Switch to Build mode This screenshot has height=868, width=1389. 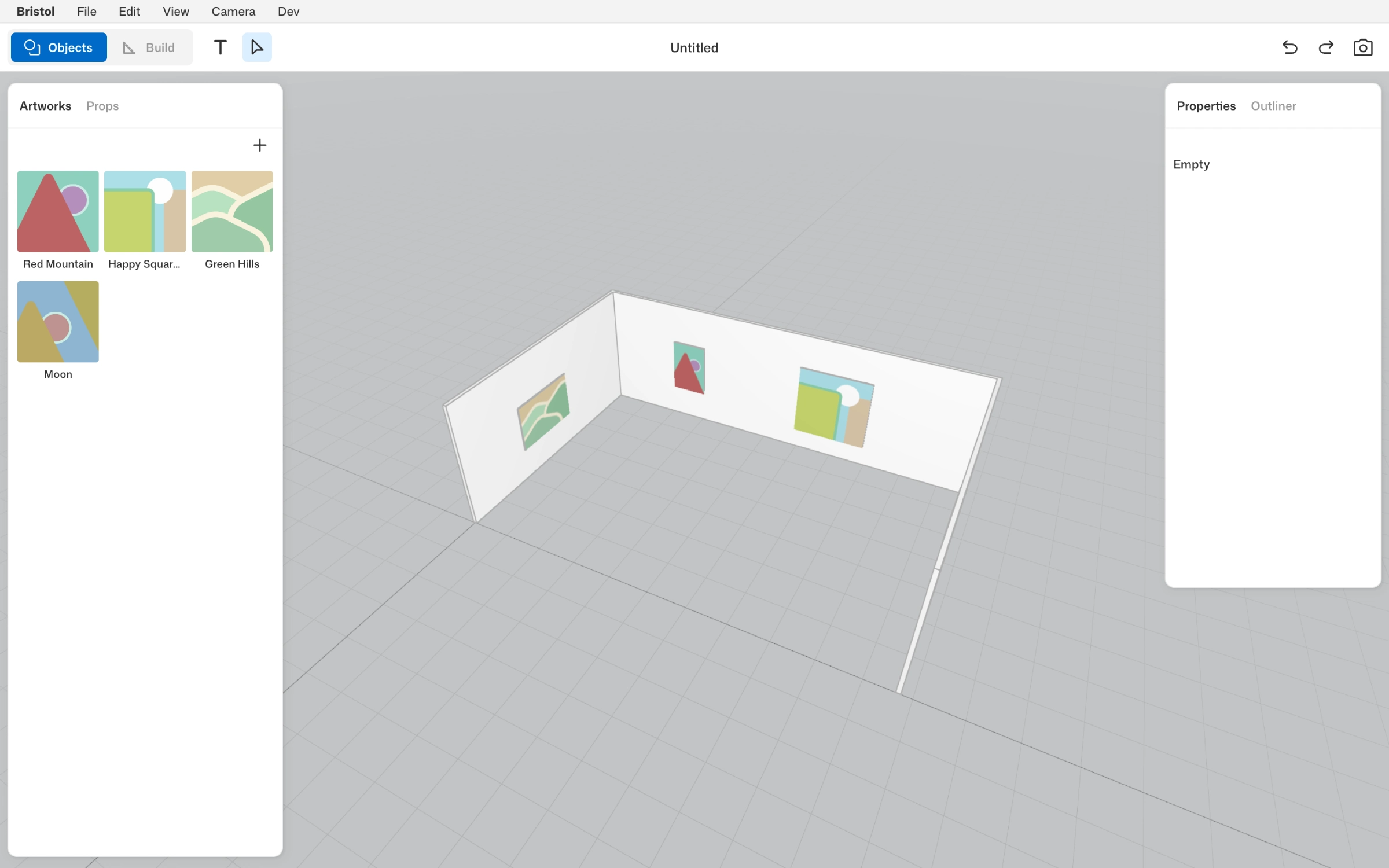pyautogui.click(x=149, y=47)
